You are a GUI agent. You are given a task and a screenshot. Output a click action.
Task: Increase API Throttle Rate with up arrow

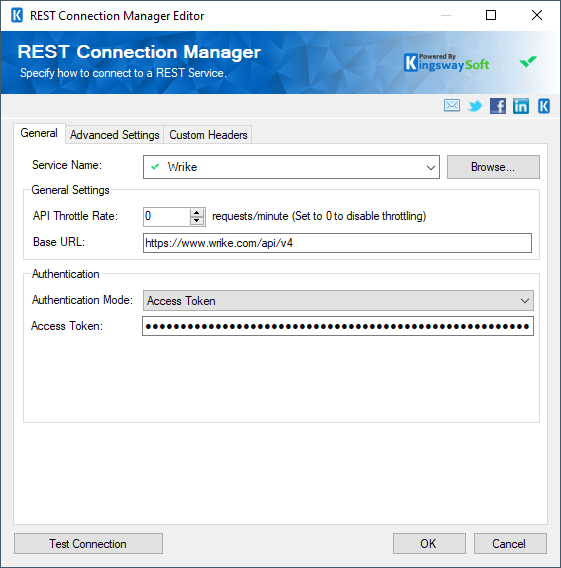(197, 213)
